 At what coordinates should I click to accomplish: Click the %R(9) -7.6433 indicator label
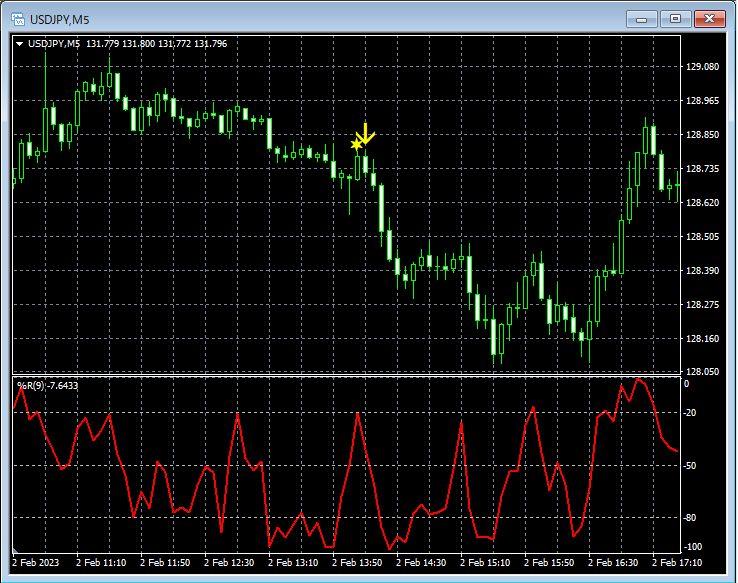48,385
